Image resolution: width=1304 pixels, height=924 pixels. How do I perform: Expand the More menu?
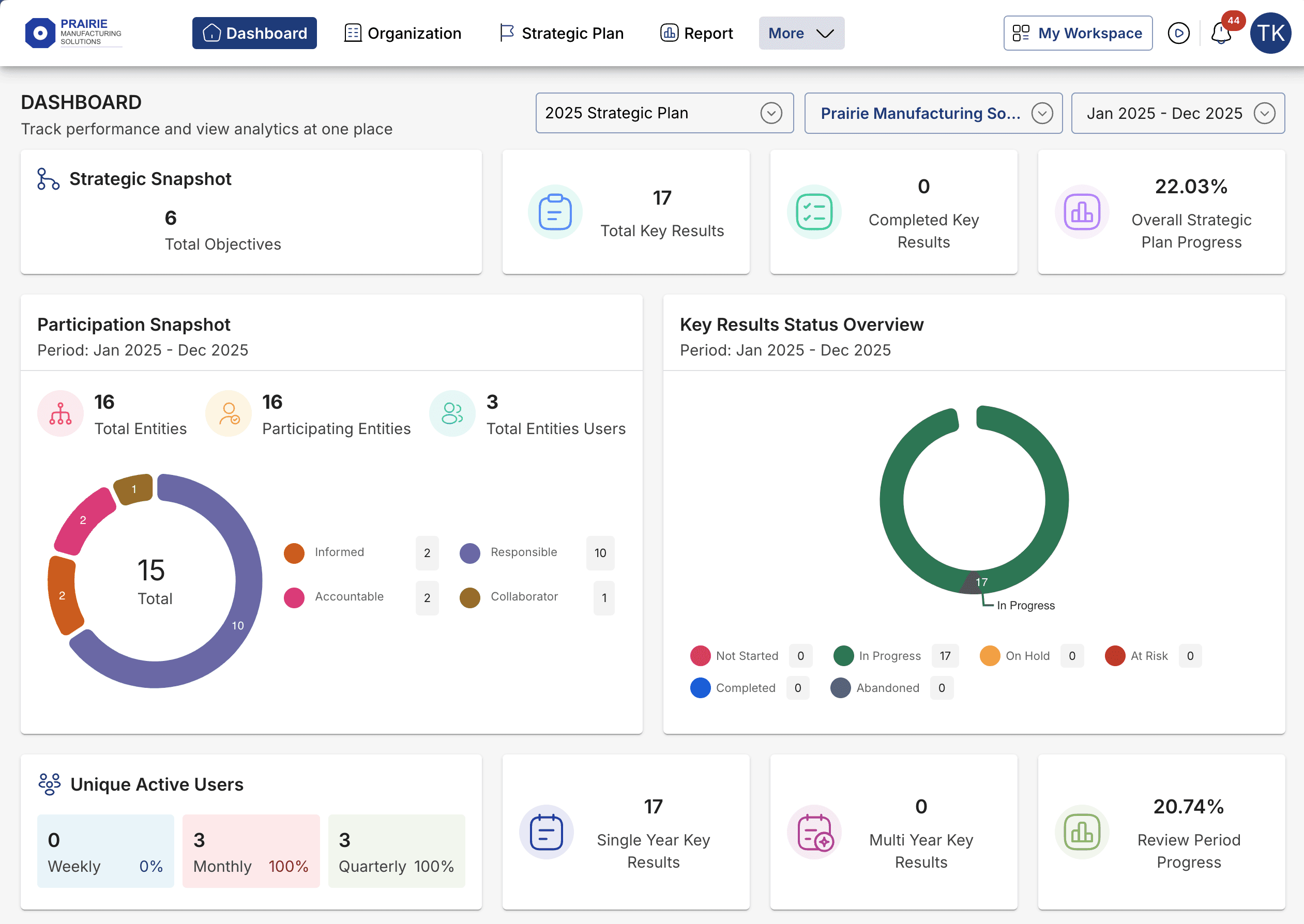click(x=801, y=34)
